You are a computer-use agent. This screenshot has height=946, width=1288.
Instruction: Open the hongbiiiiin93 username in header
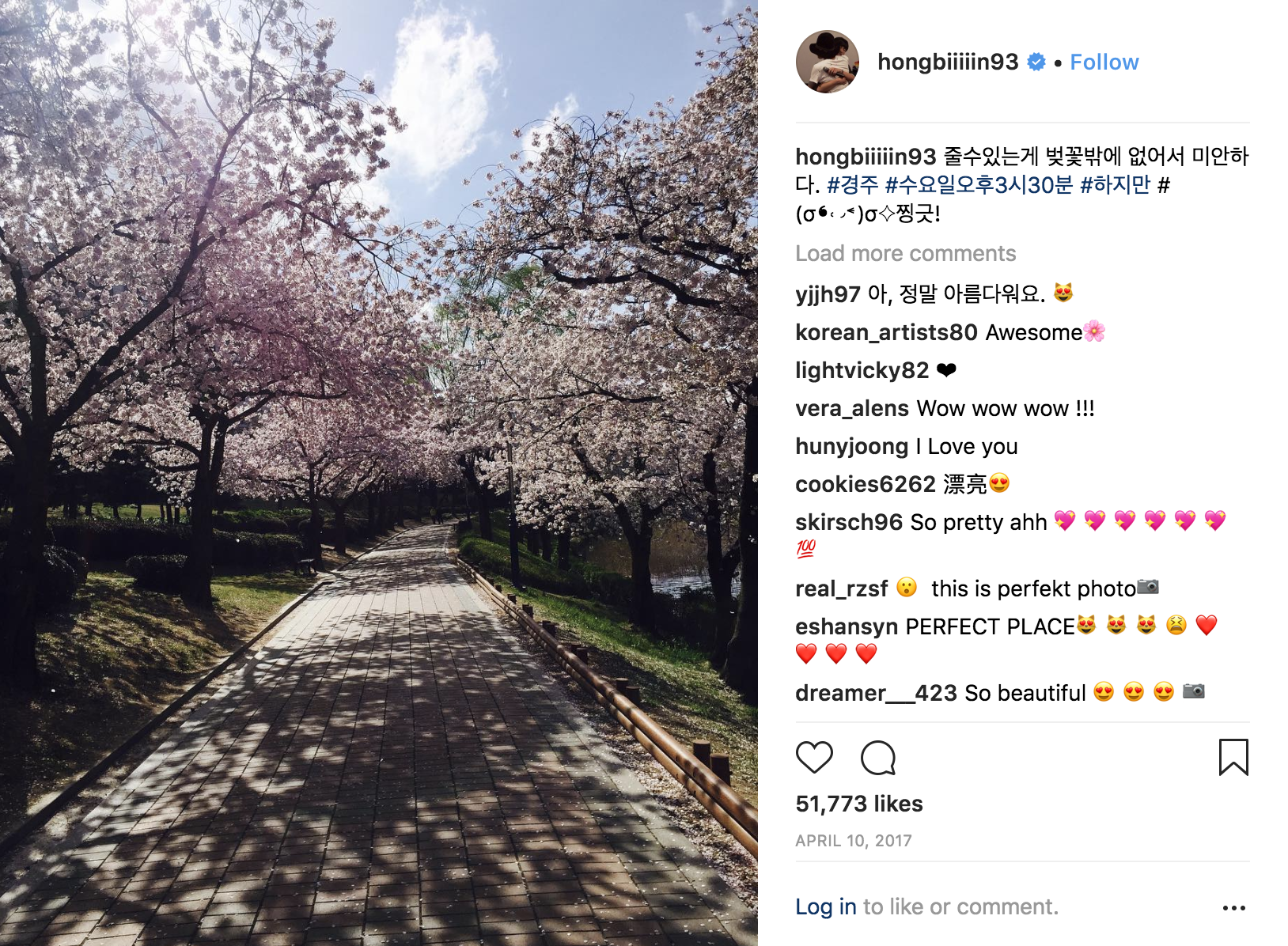click(948, 62)
